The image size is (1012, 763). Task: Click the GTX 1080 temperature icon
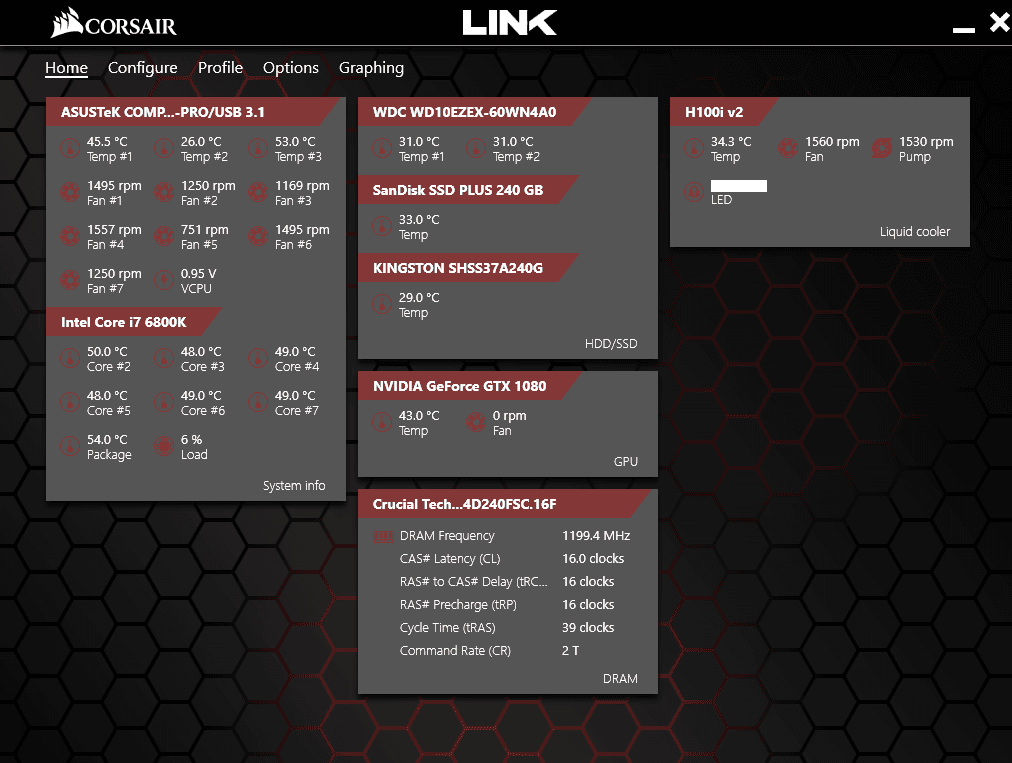coord(382,422)
